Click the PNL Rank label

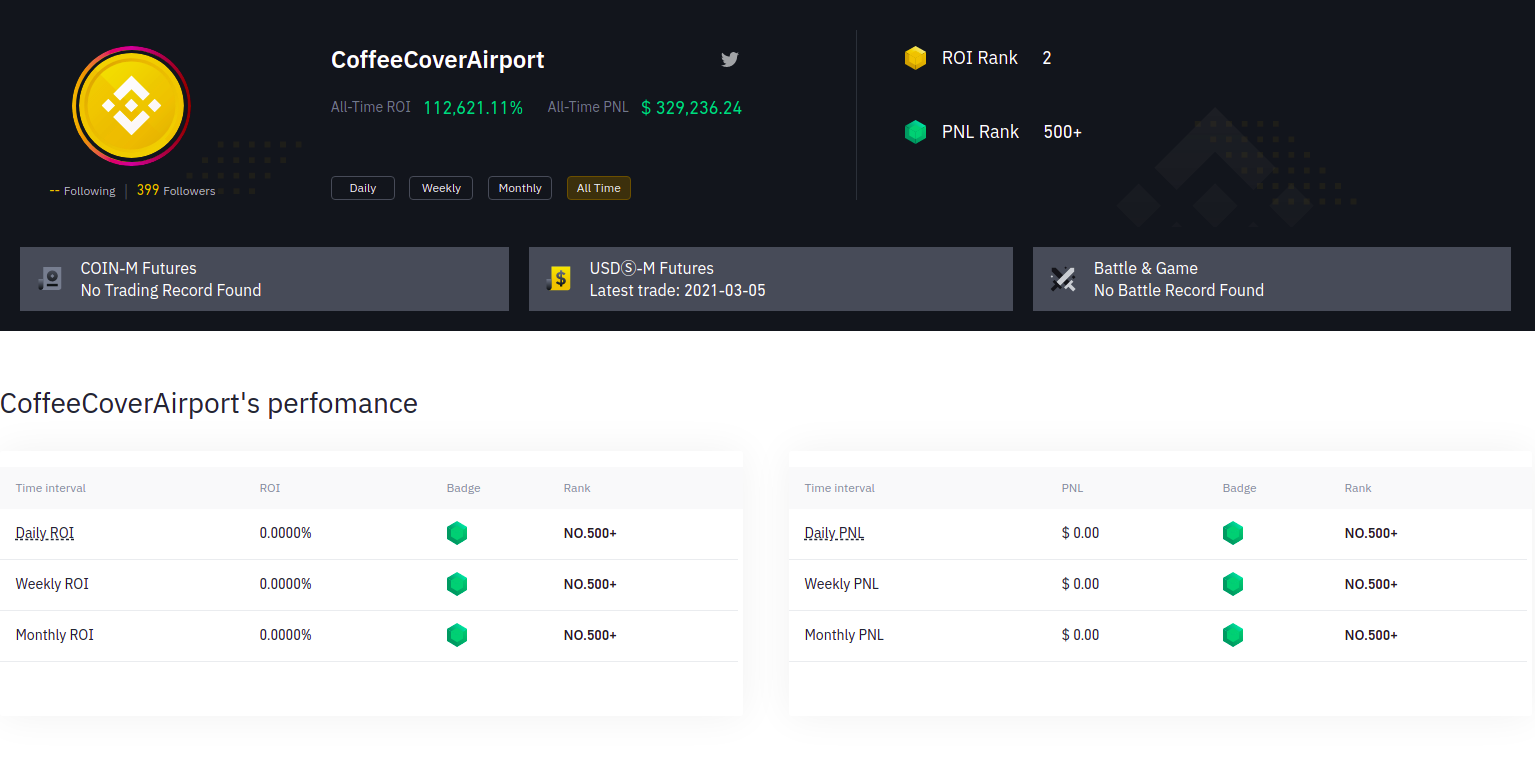point(981,132)
